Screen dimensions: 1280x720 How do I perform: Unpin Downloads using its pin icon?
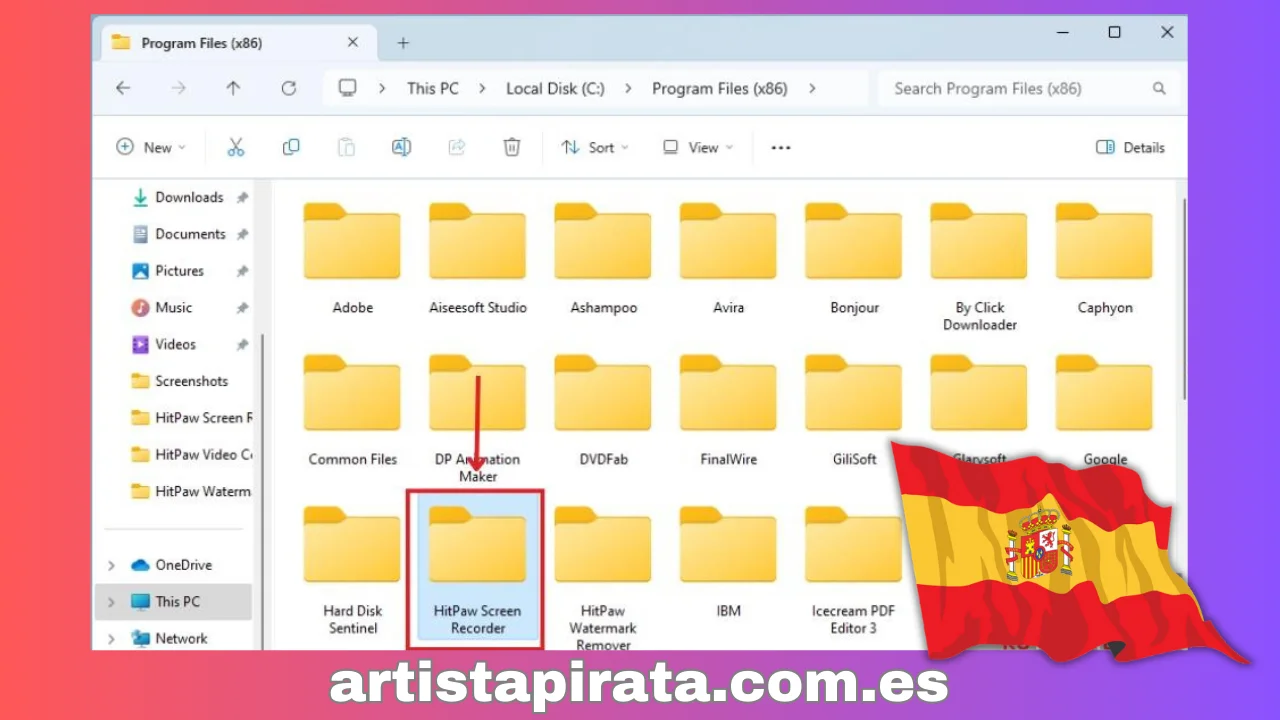pos(242,198)
